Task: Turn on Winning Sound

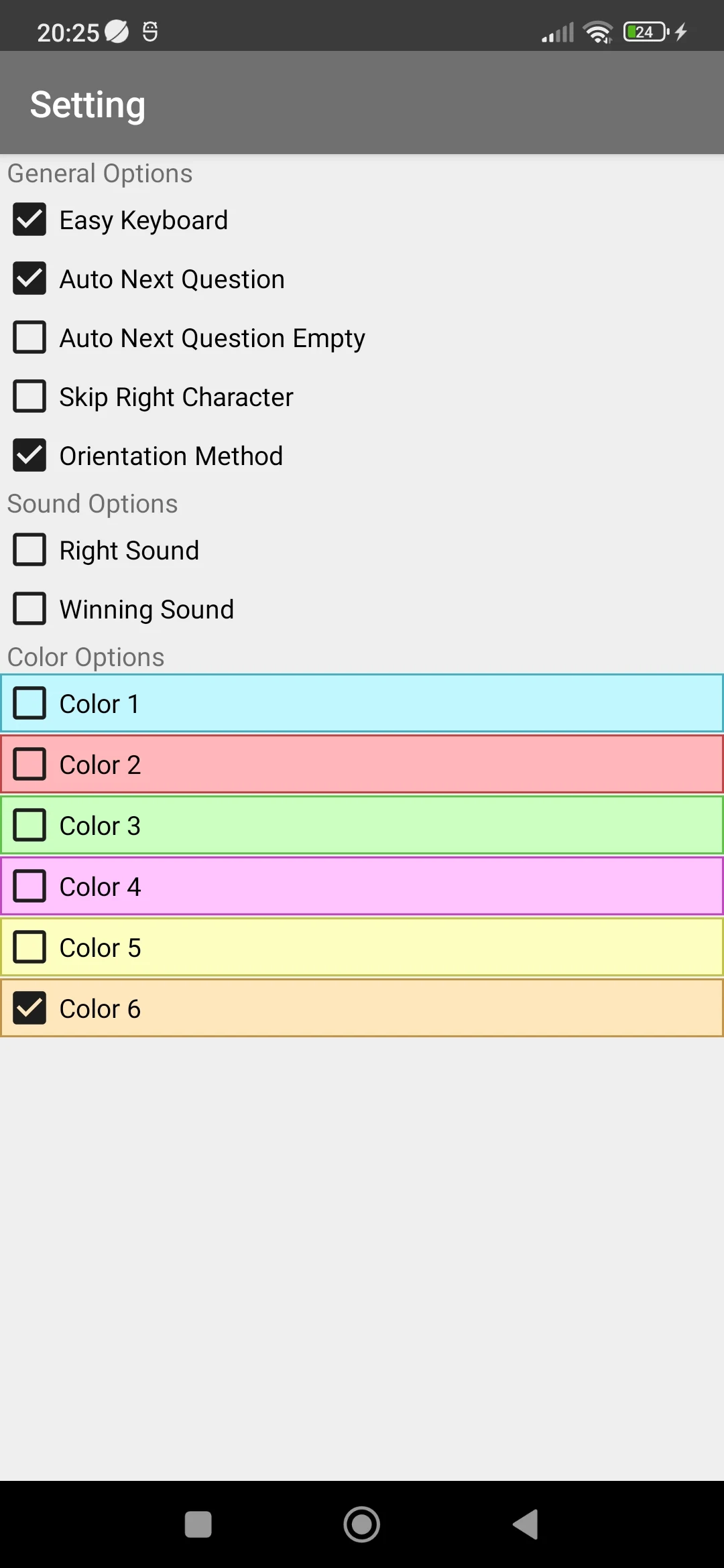Action: click(x=29, y=609)
